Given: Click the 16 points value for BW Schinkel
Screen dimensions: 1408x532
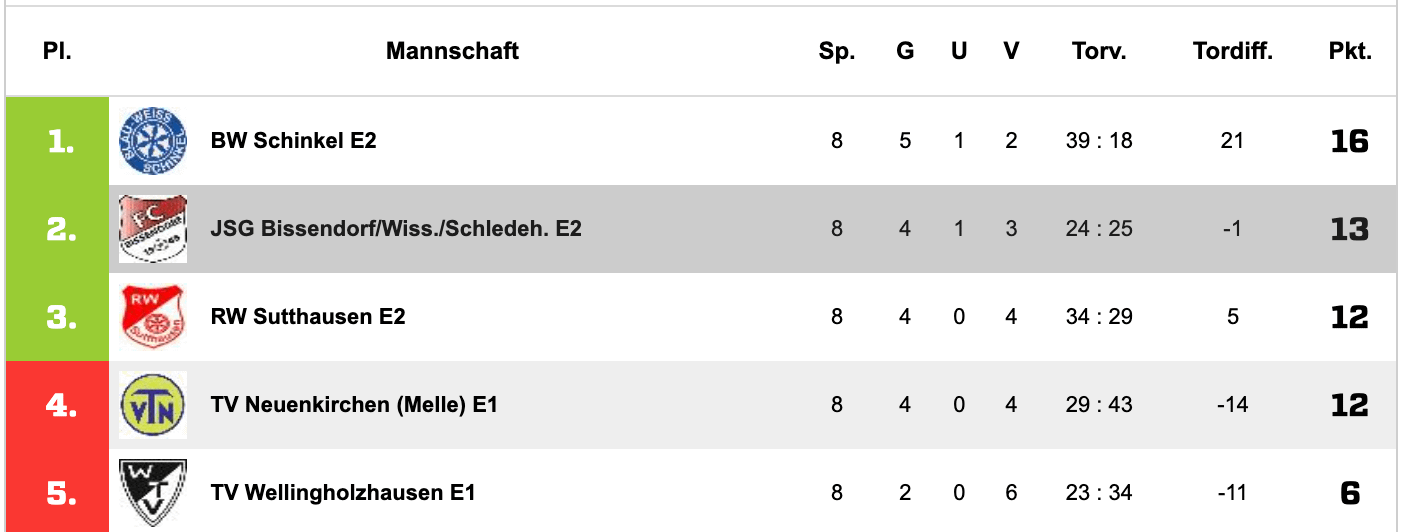Looking at the screenshot, I should click(x=1350, y=141).
